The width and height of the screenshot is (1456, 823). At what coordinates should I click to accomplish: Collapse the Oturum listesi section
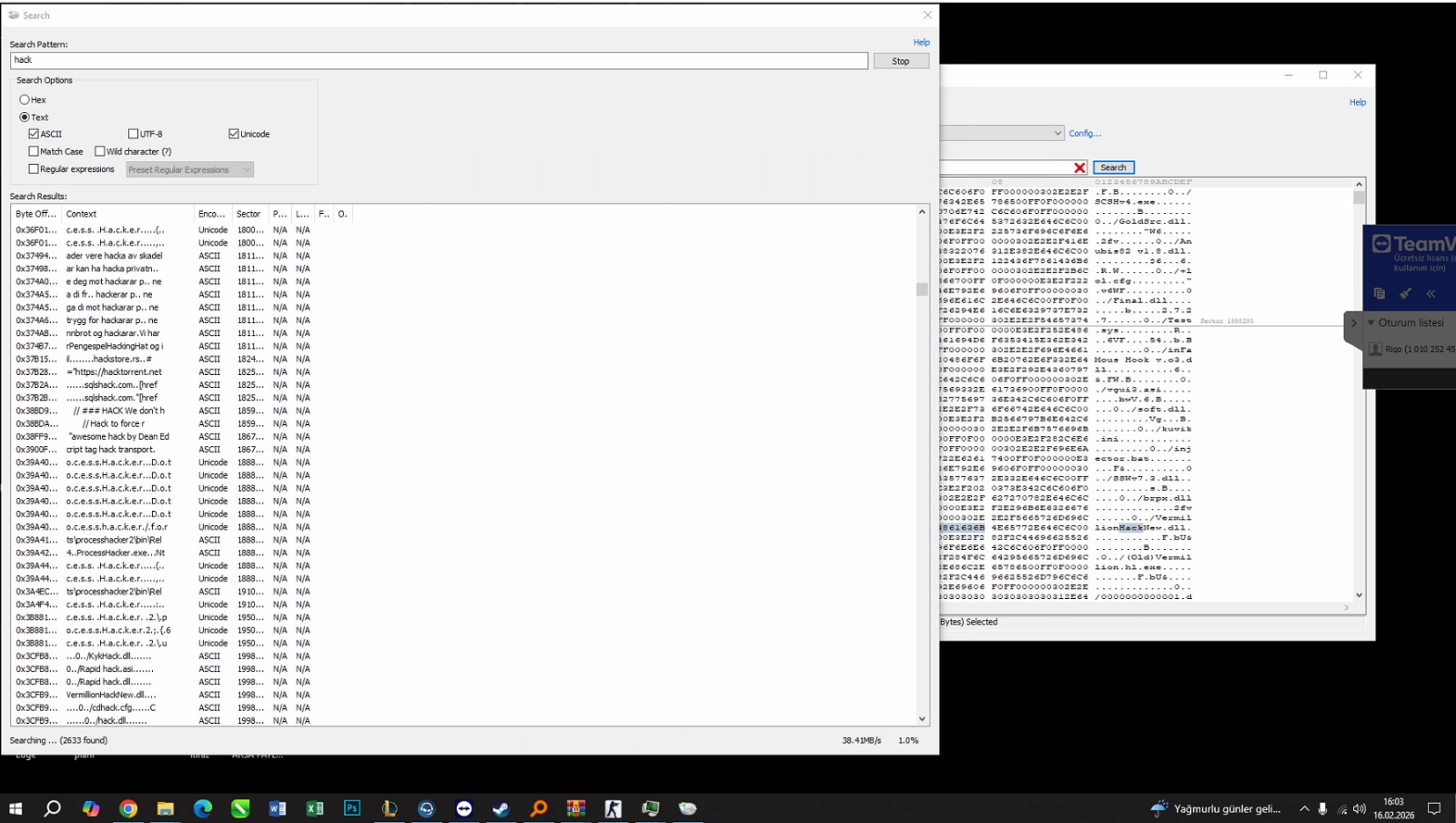[1371, 322]
